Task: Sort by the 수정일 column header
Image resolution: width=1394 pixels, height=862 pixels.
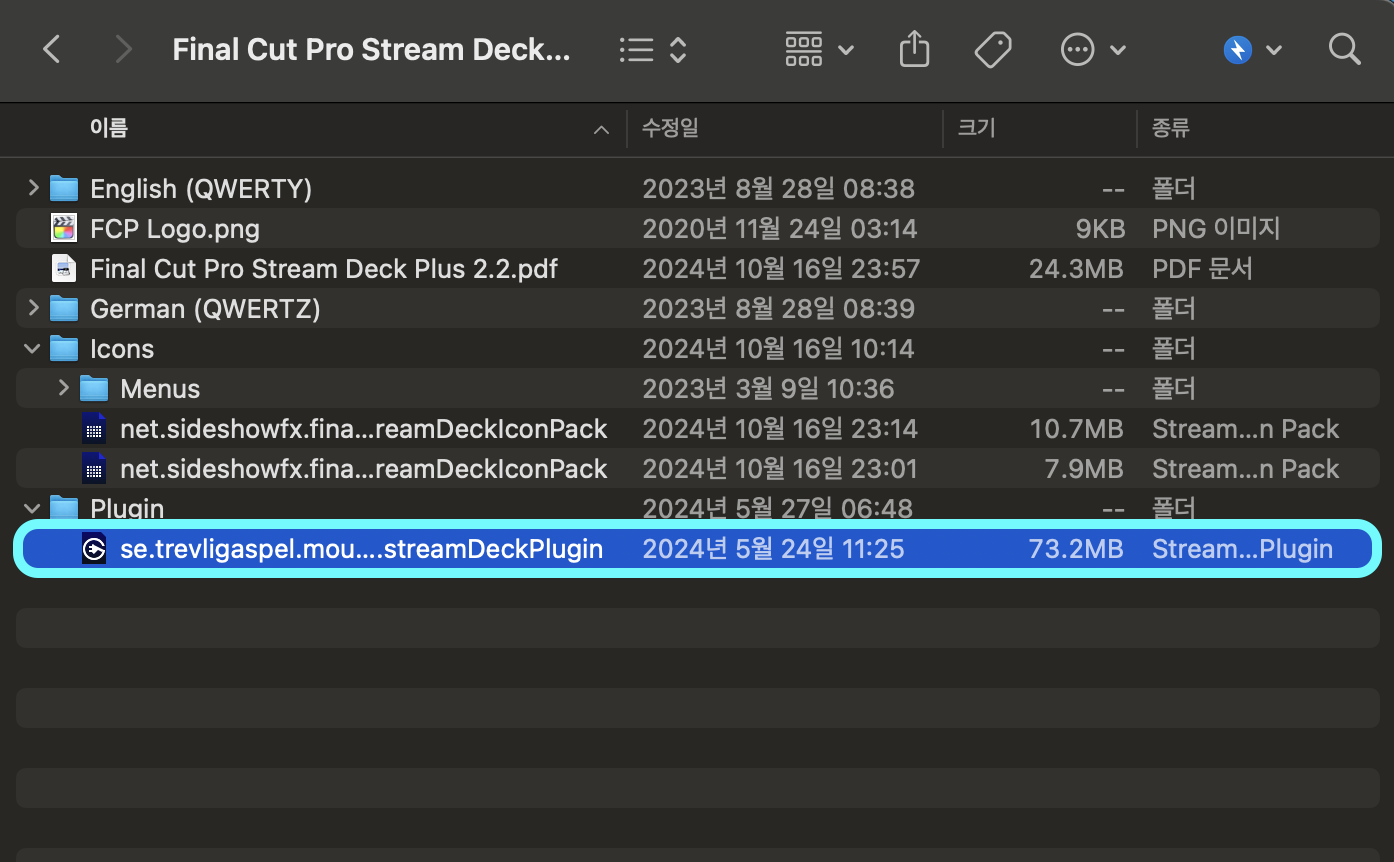Action: [670, 128]
